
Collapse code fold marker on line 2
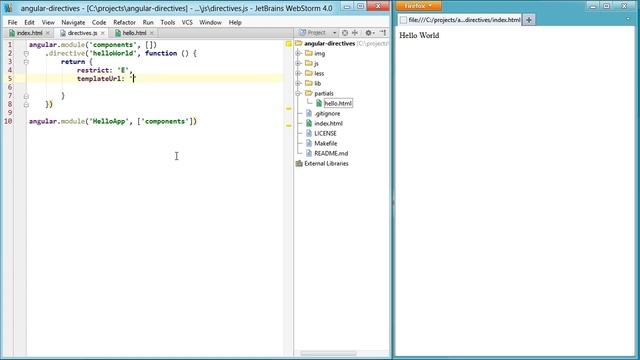point(26,53)
